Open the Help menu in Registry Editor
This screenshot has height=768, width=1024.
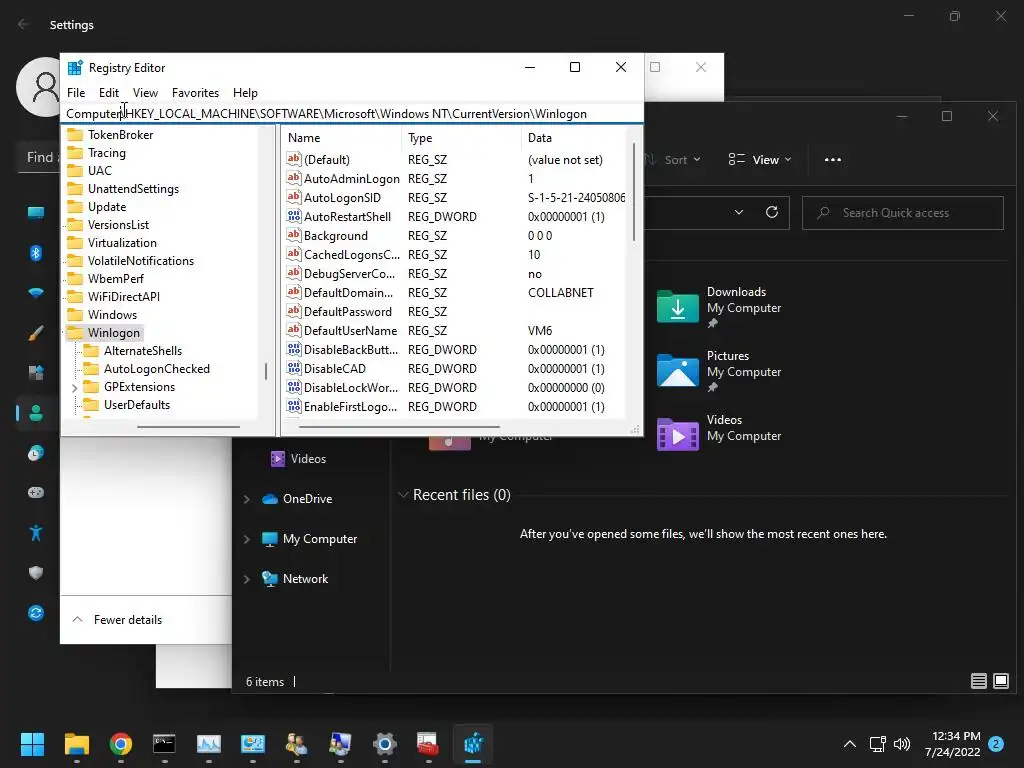click(x=245, y=93)
